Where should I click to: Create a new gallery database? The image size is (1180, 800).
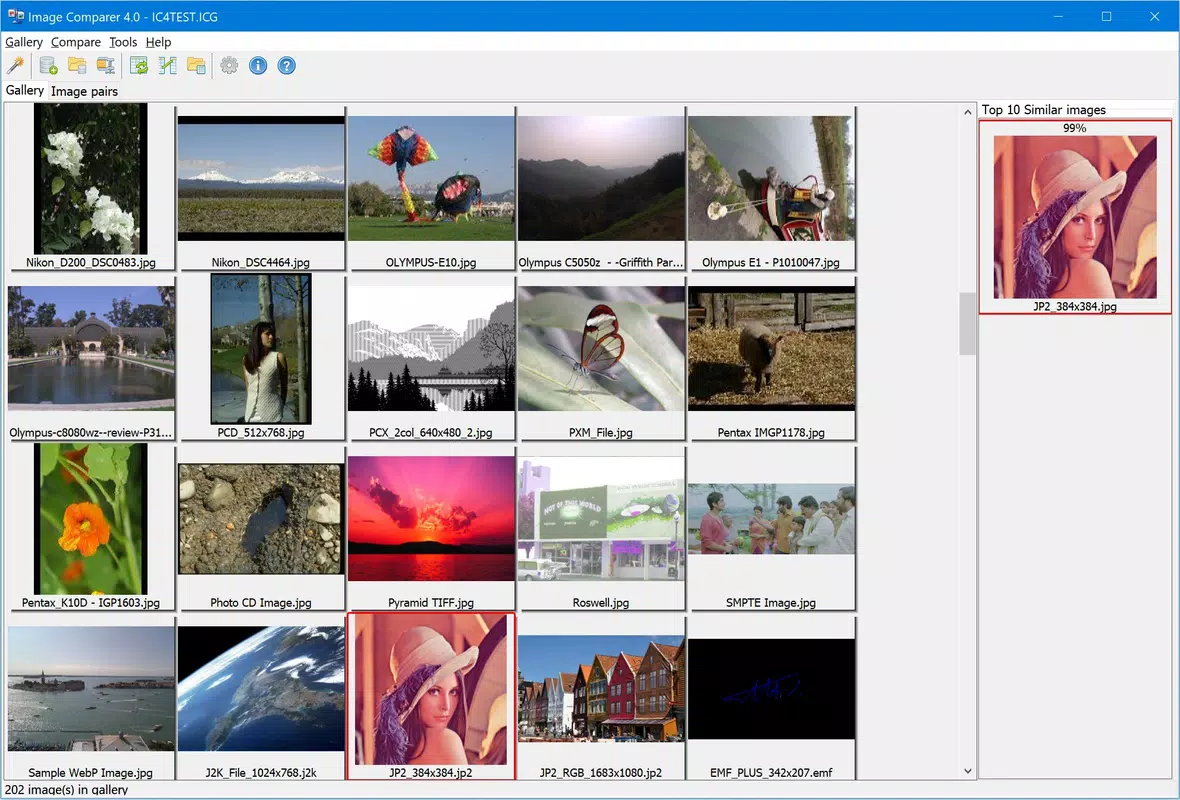pos(48,65)
